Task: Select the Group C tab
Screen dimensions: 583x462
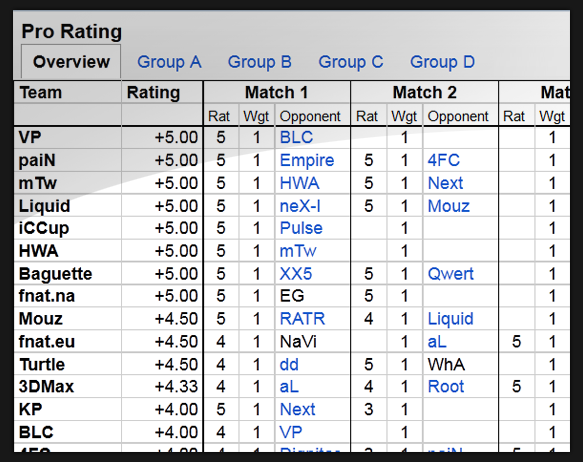Action: pyautogui.click(x=351, y=62)
